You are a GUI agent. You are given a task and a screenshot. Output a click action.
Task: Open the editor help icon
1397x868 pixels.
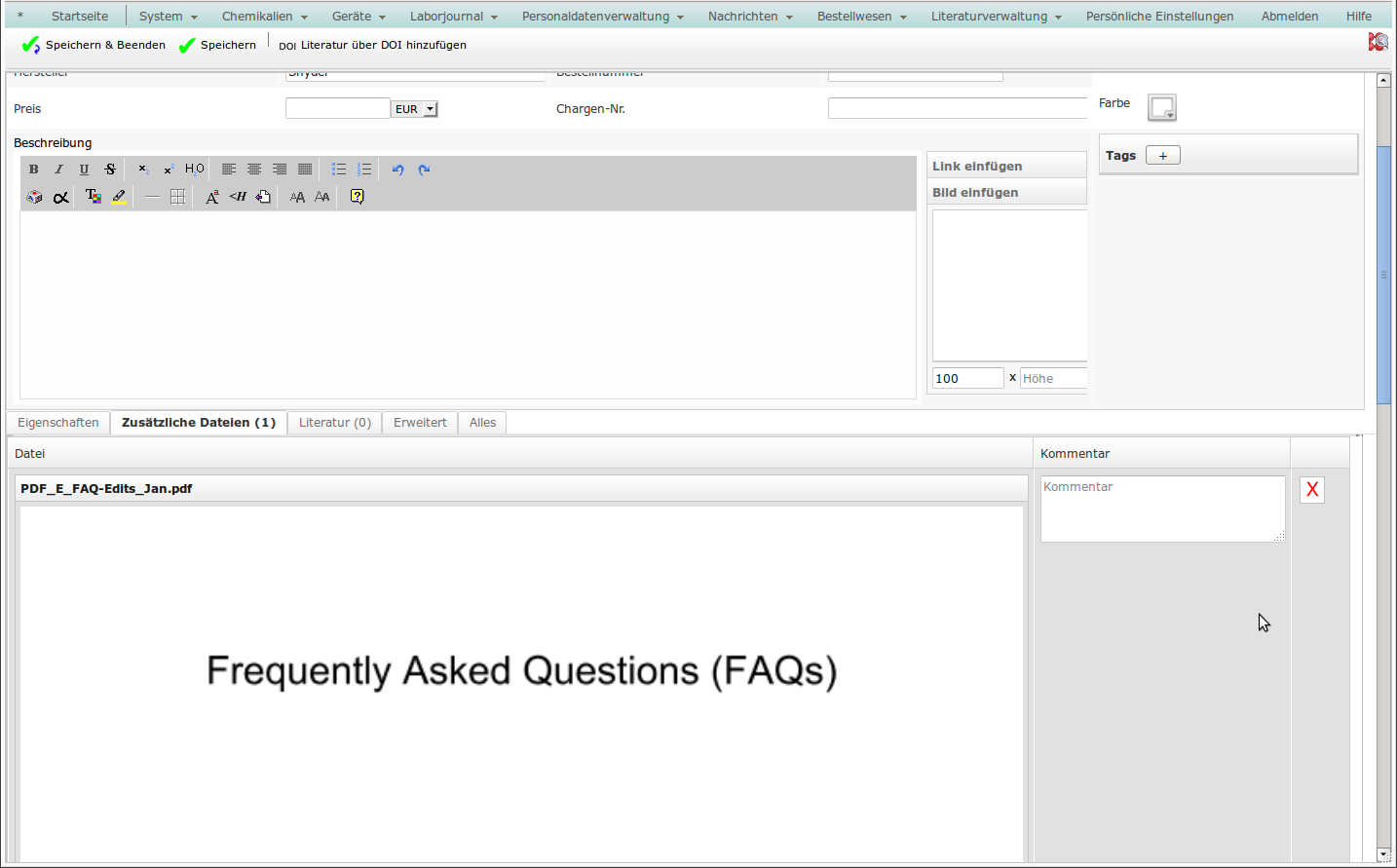tap(357, 197)
